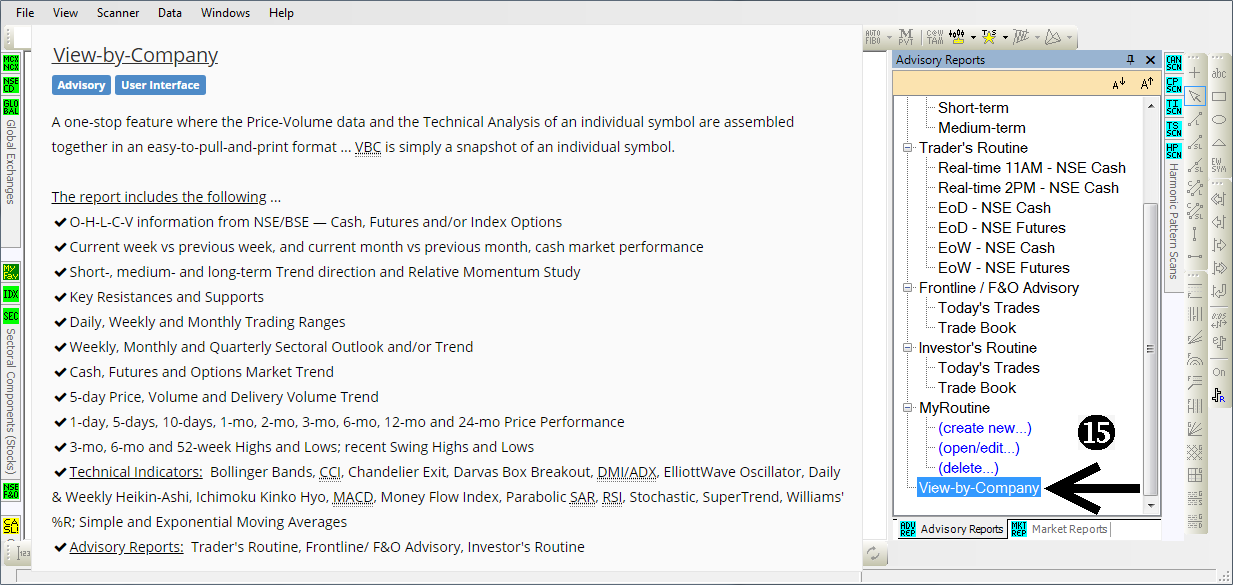
Task: Sort advisory reports A descending
Action: tap(1119, 84)
